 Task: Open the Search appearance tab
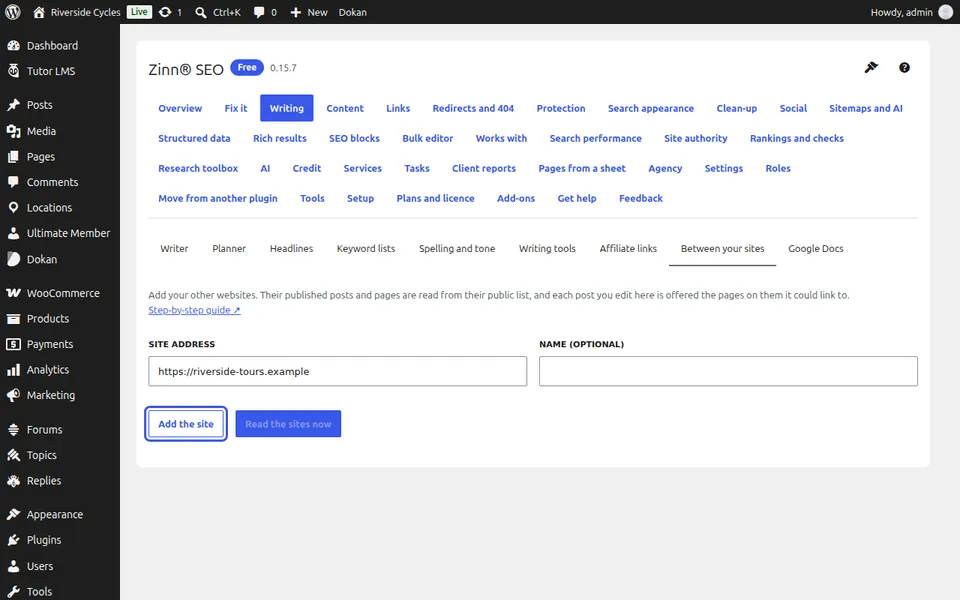tap(651, 108)
